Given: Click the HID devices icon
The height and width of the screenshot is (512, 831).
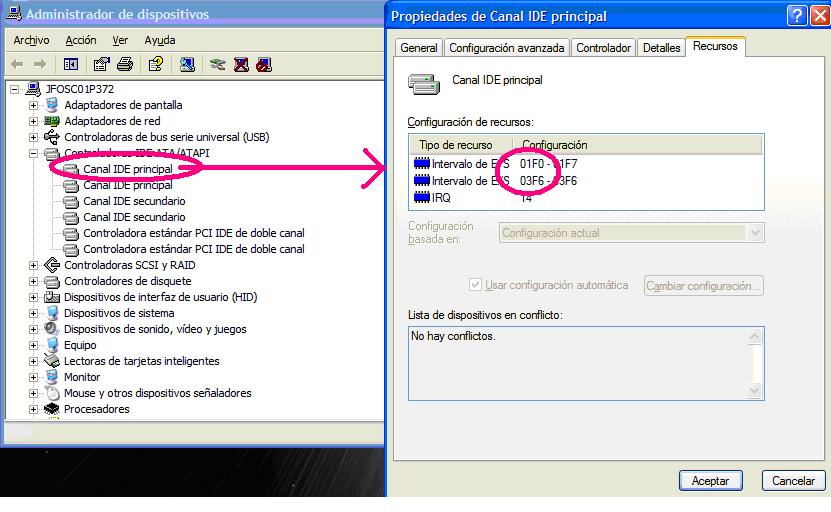Looking at the screenshot, I should click(x=52, y=297).
